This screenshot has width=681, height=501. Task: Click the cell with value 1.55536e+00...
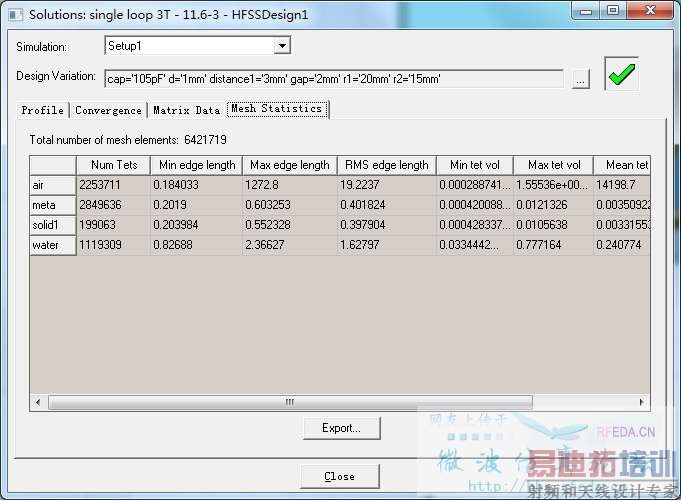554,185
